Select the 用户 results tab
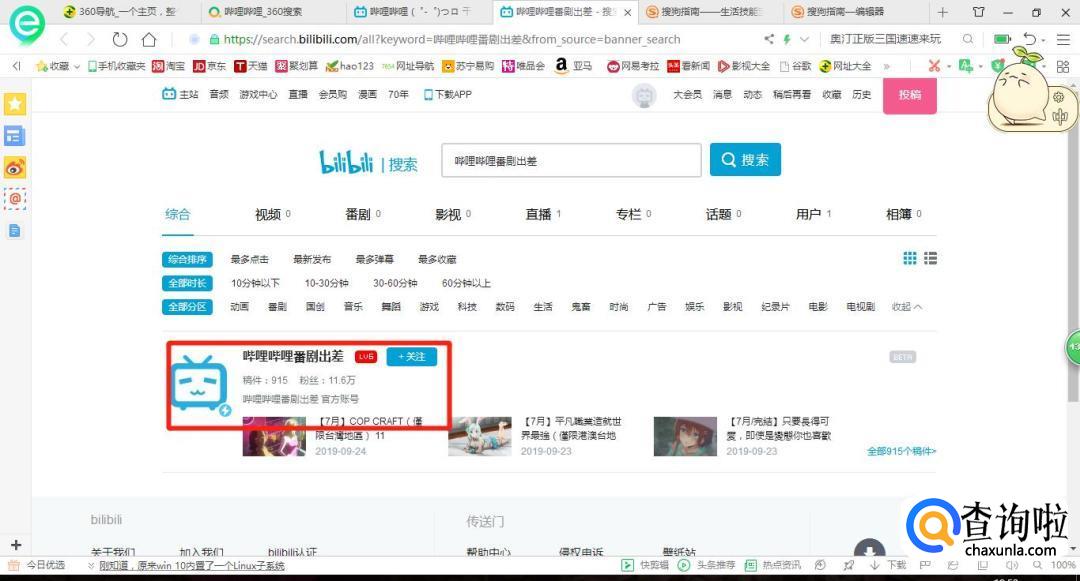The image size is (1080, 581). (x=813, y=214)
